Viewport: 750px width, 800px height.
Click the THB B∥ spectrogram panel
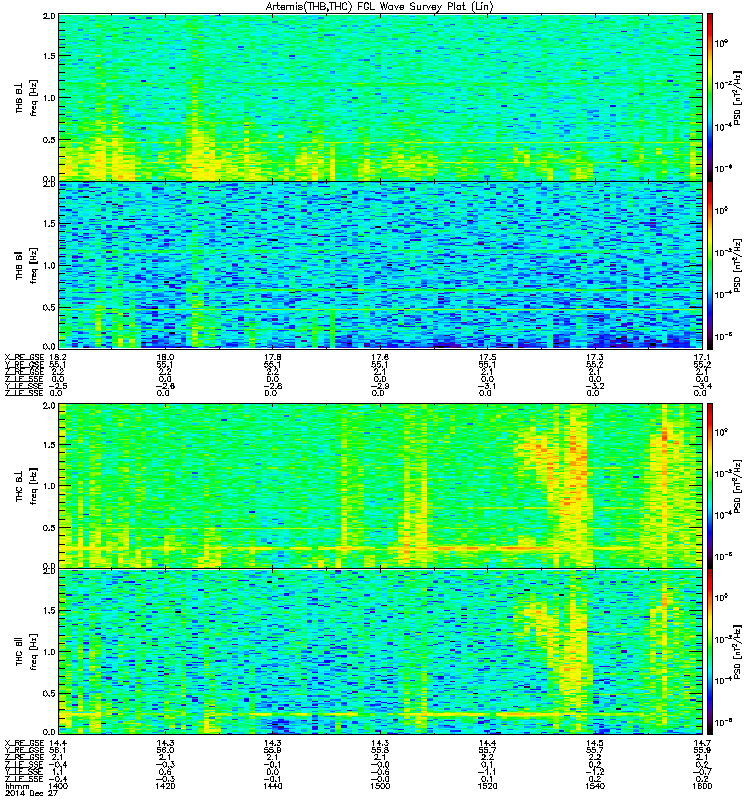tap(380, 265)
